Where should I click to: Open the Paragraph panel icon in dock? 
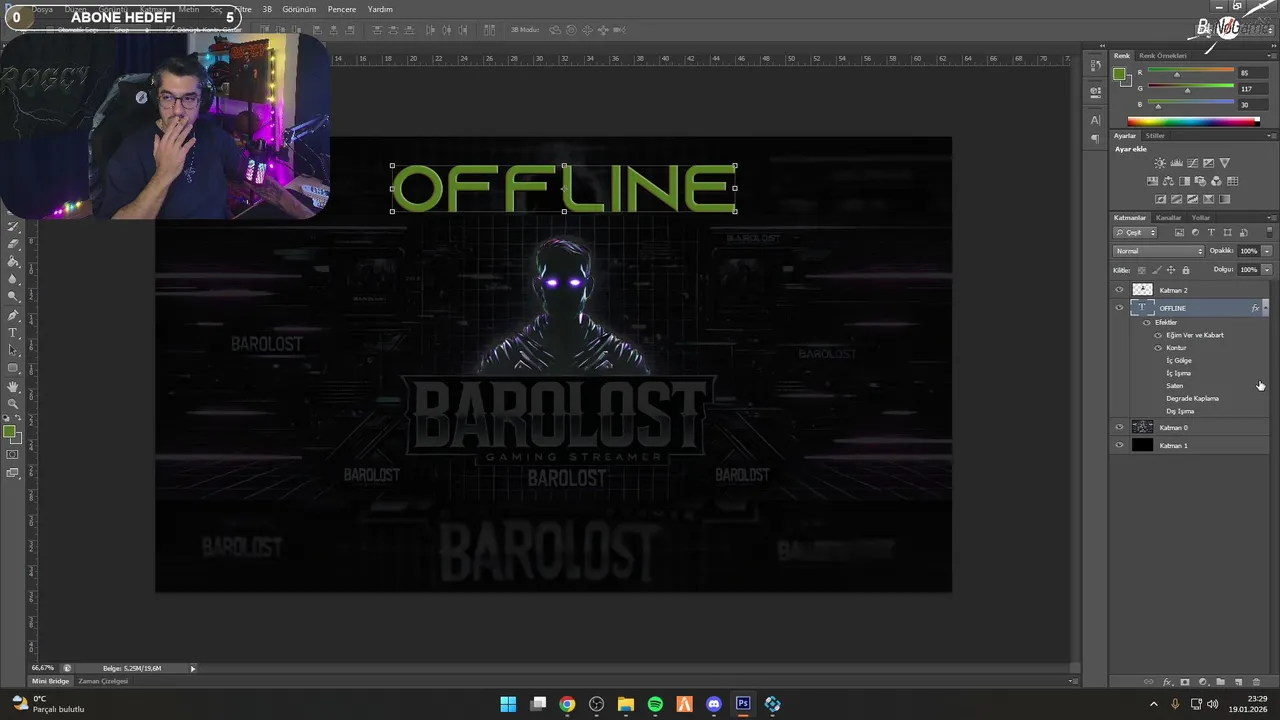click(x=1096, y=139)
